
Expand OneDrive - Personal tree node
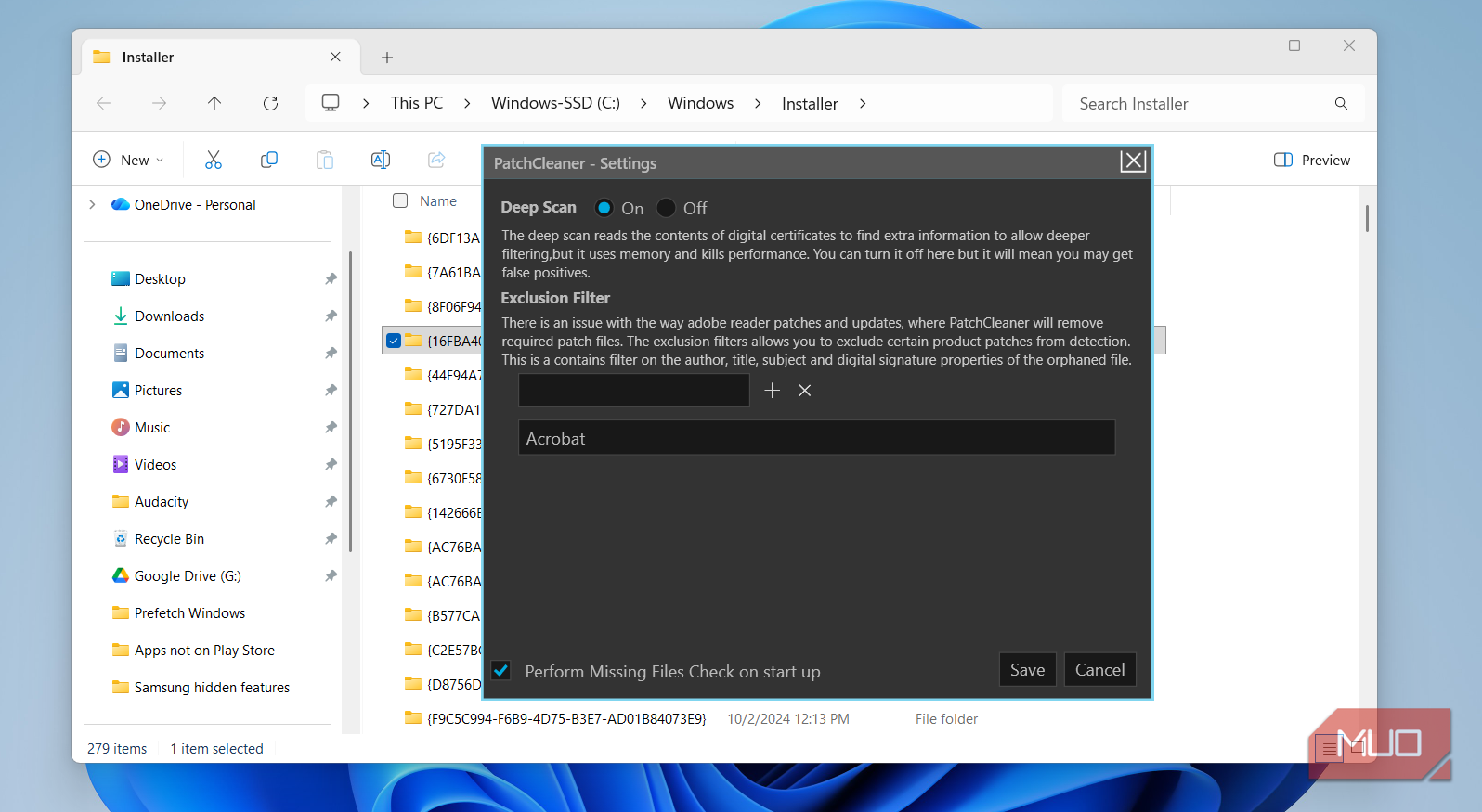tap(92, 205)
